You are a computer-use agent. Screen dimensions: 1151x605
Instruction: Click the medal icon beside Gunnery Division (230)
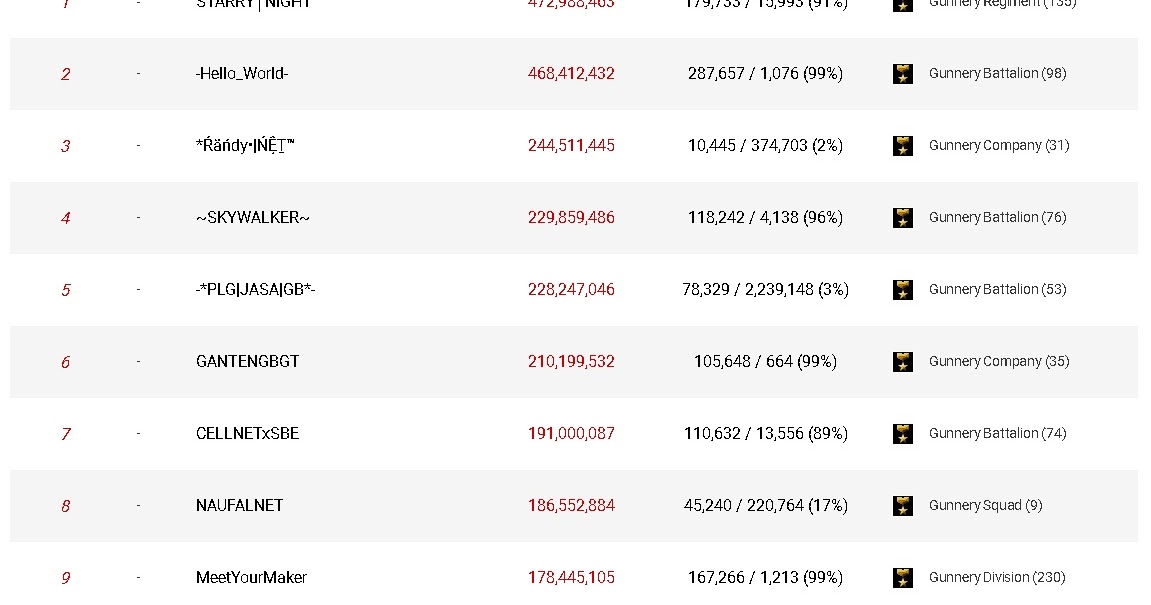click(902, 578)
